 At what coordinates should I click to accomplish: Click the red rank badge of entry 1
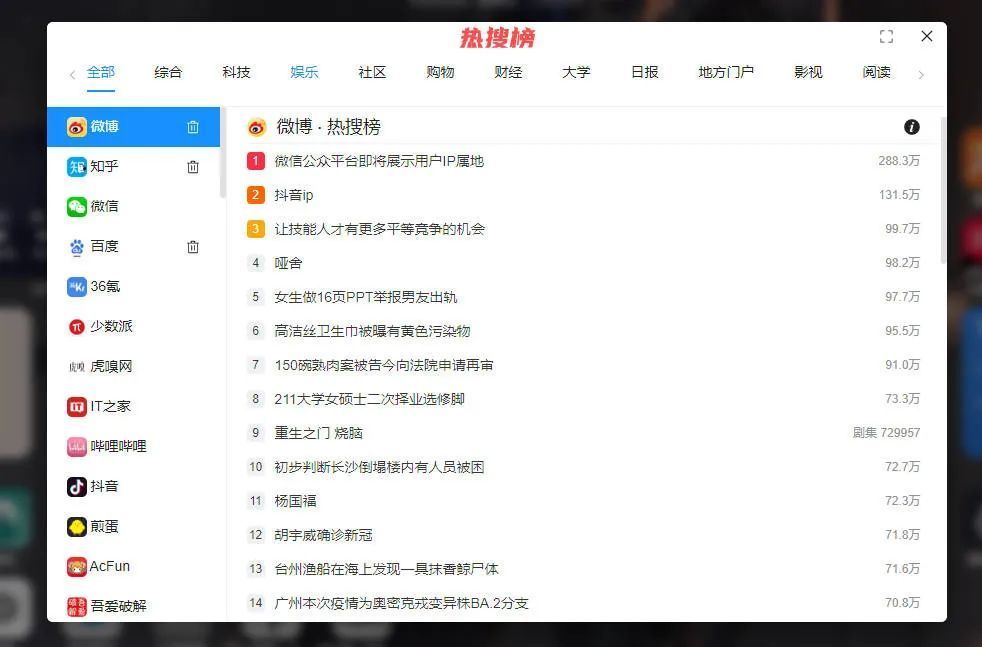pos(255,160)
